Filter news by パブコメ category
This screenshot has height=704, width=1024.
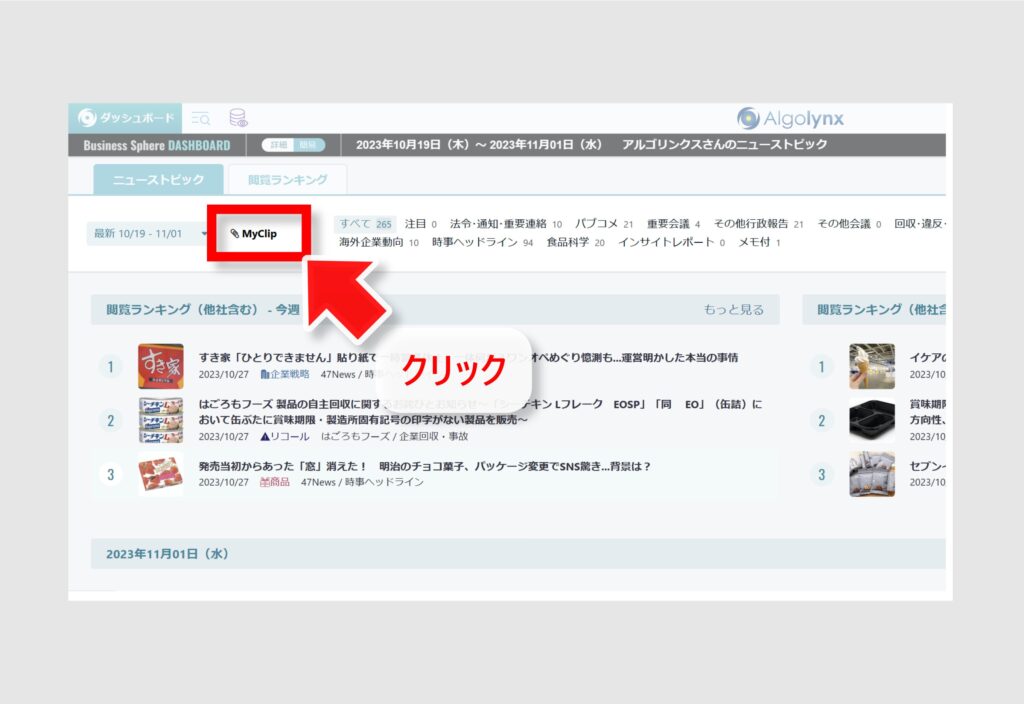tap(604, 224)
